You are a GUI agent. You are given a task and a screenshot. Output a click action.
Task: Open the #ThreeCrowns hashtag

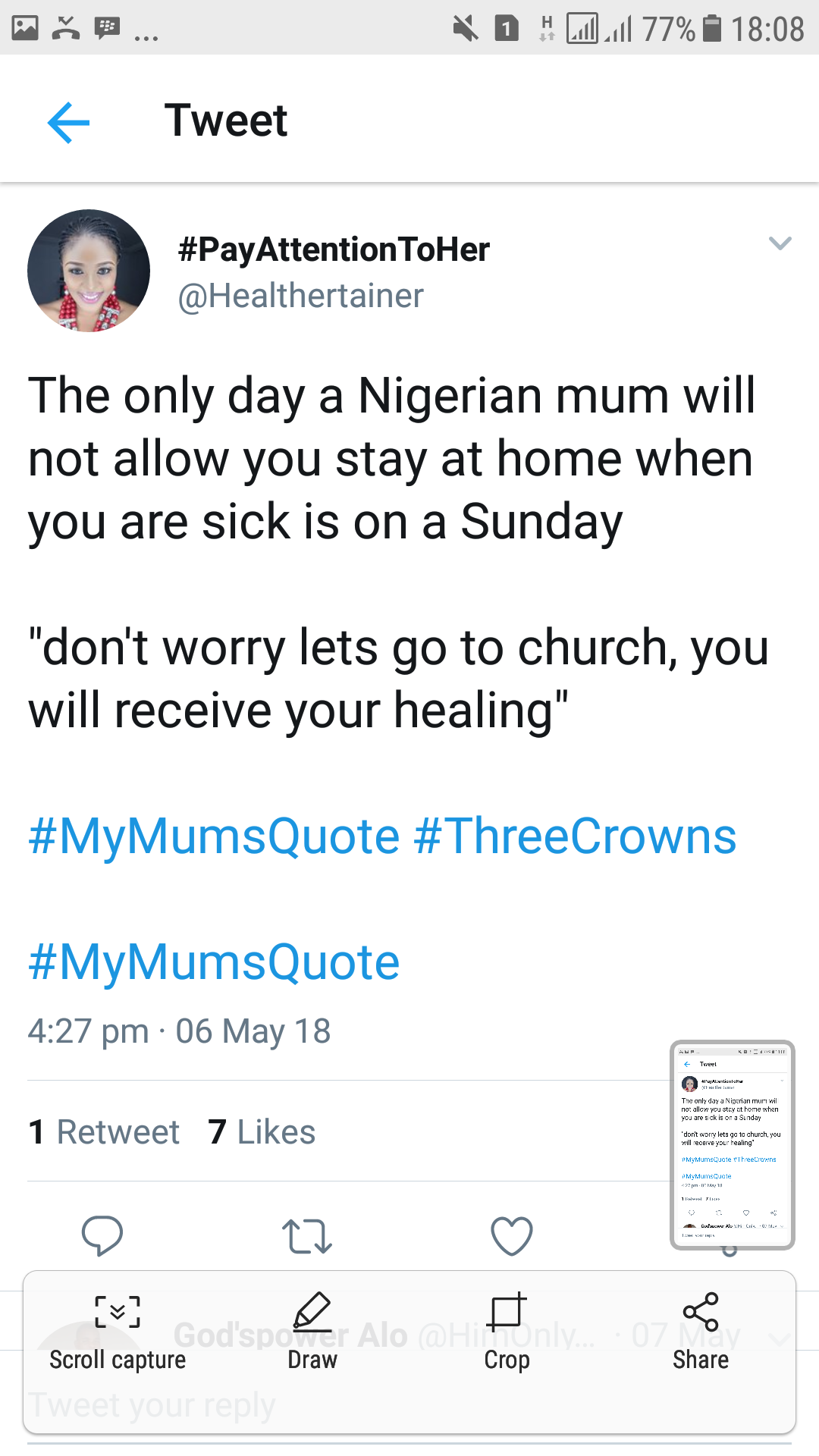click(x=576, y=836)
